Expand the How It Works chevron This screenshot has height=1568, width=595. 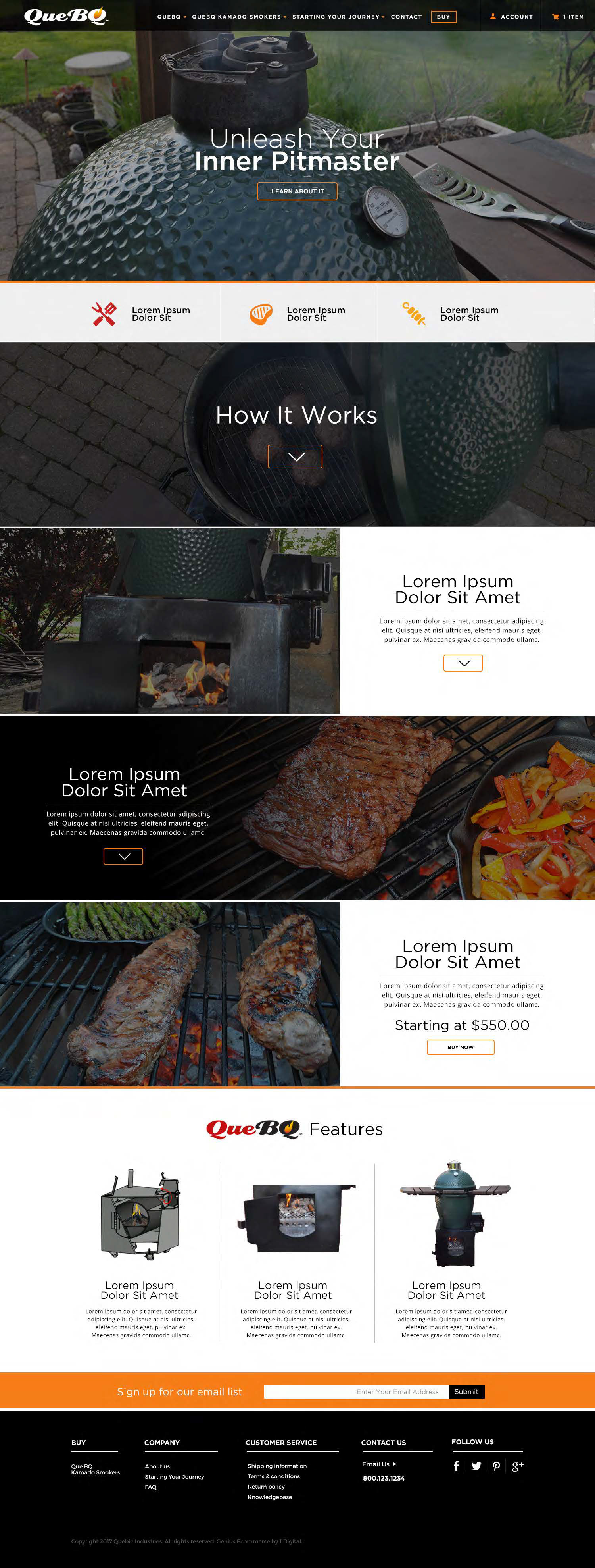(x=295, y=457)
